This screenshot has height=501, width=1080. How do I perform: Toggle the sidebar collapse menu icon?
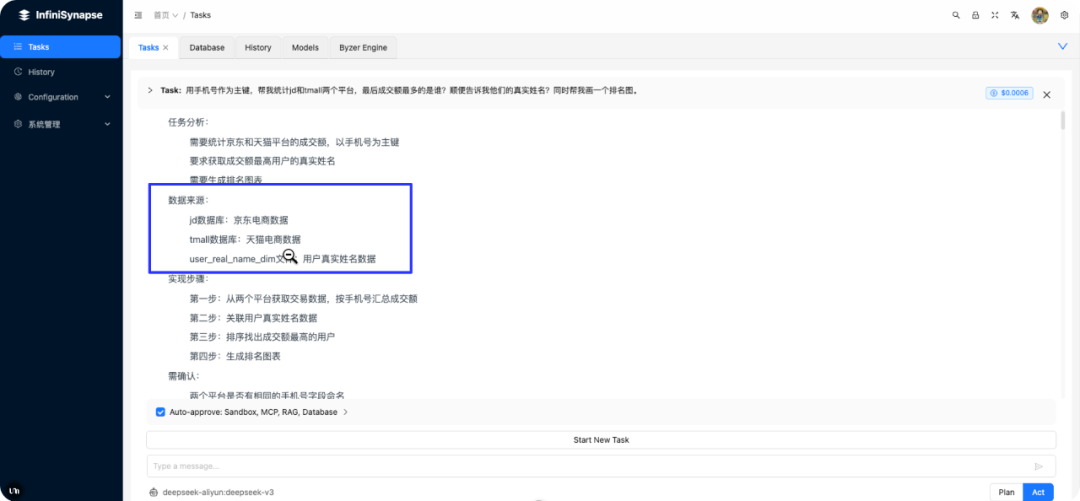(138, 14)
